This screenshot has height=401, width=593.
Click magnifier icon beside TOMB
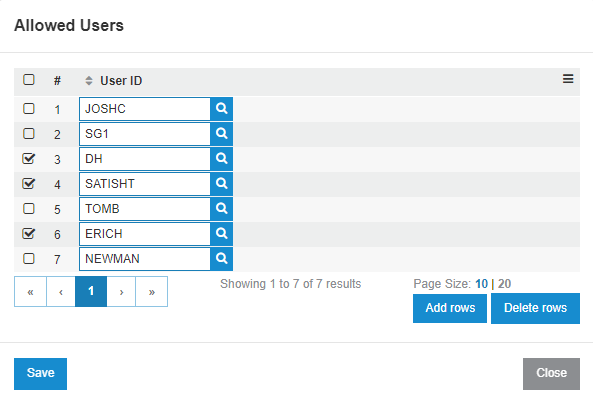click(222, 209)
